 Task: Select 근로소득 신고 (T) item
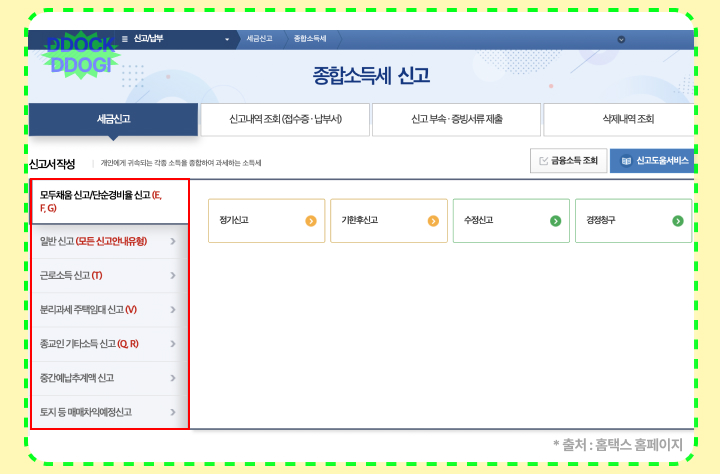click(x=110, y=276)
